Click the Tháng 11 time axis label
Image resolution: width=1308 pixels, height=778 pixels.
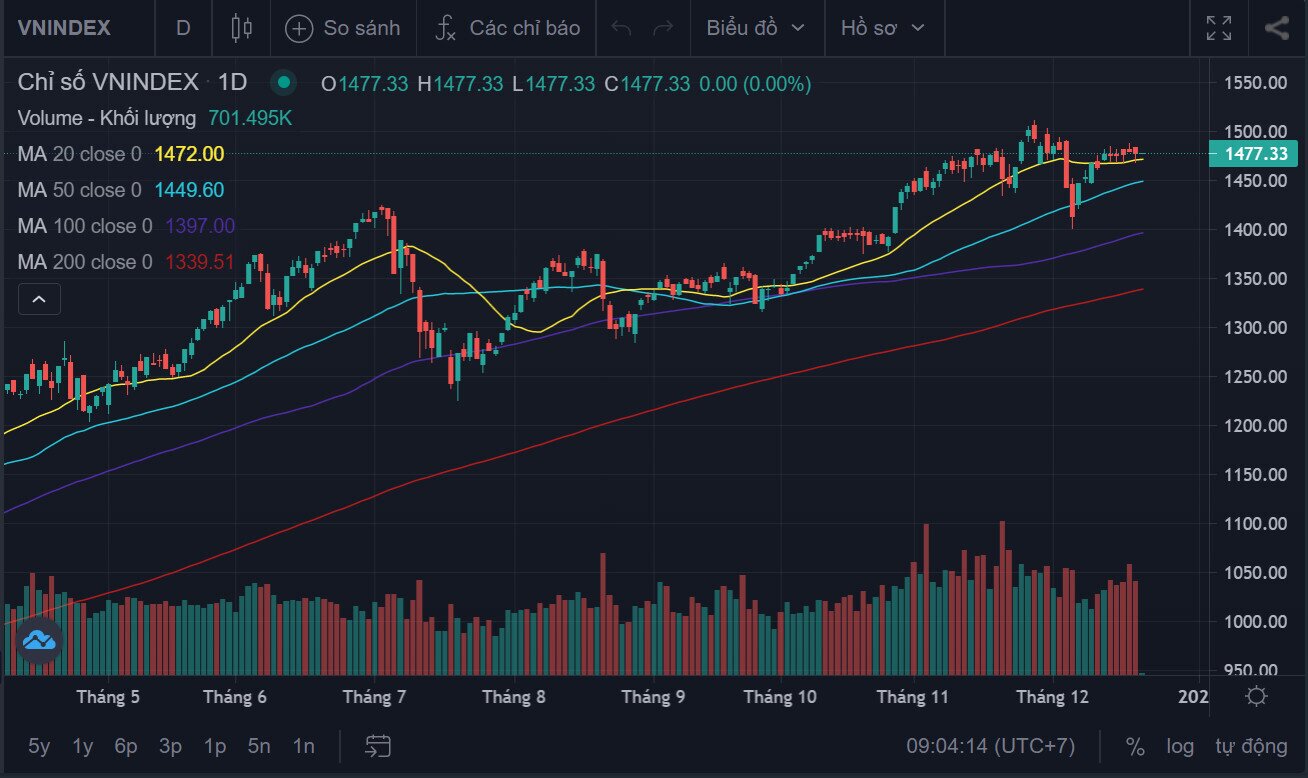(912, 696)
